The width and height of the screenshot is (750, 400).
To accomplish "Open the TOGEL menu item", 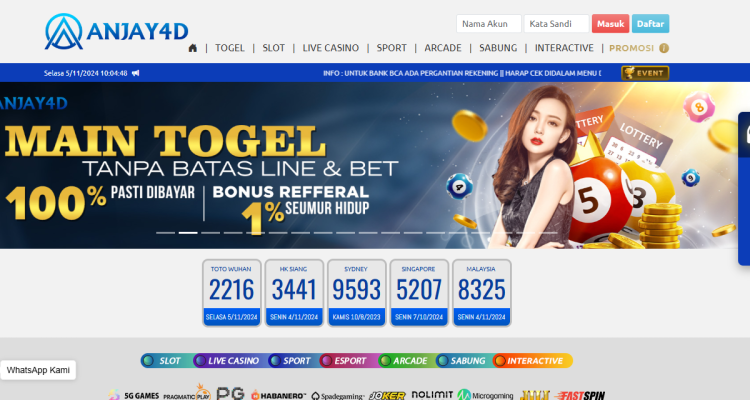I will point(230,48).
